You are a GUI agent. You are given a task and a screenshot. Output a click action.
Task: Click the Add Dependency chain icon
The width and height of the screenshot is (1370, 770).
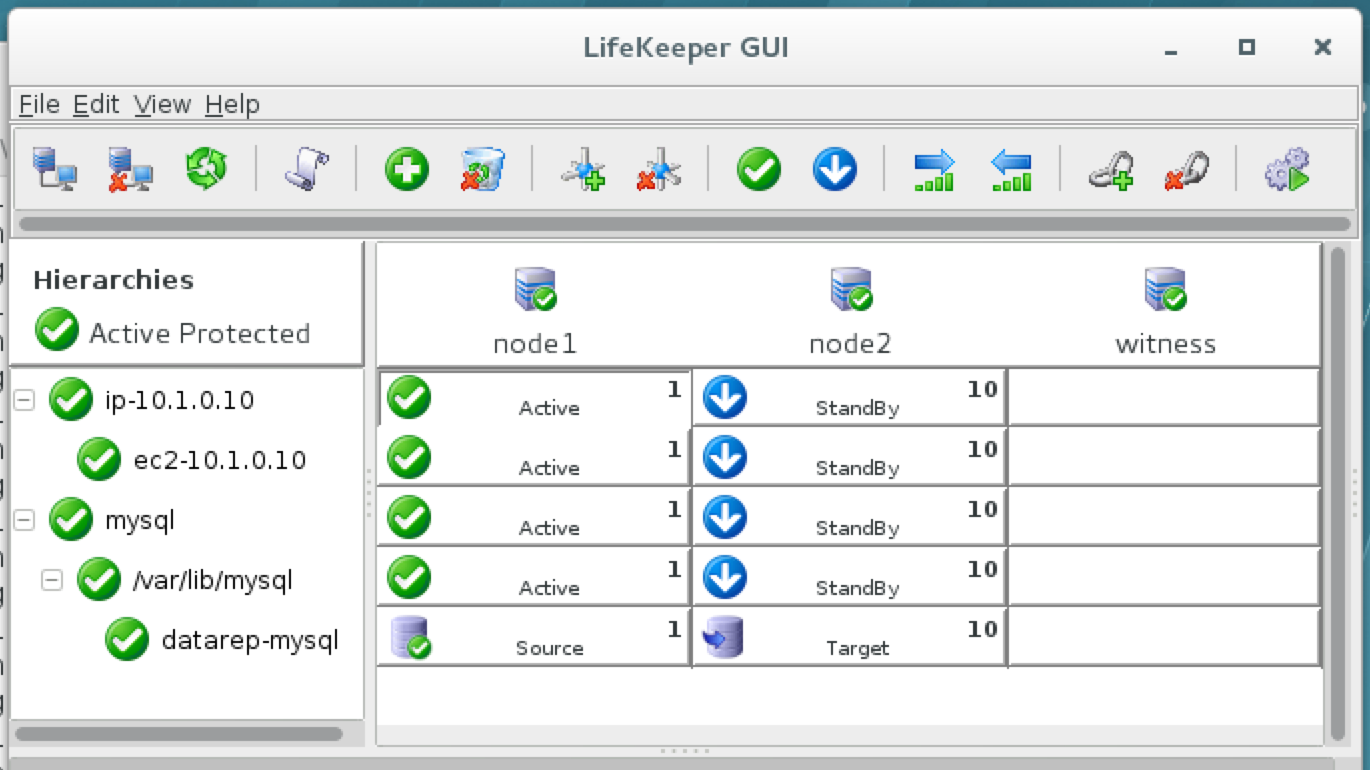(x=1111, y=169)
